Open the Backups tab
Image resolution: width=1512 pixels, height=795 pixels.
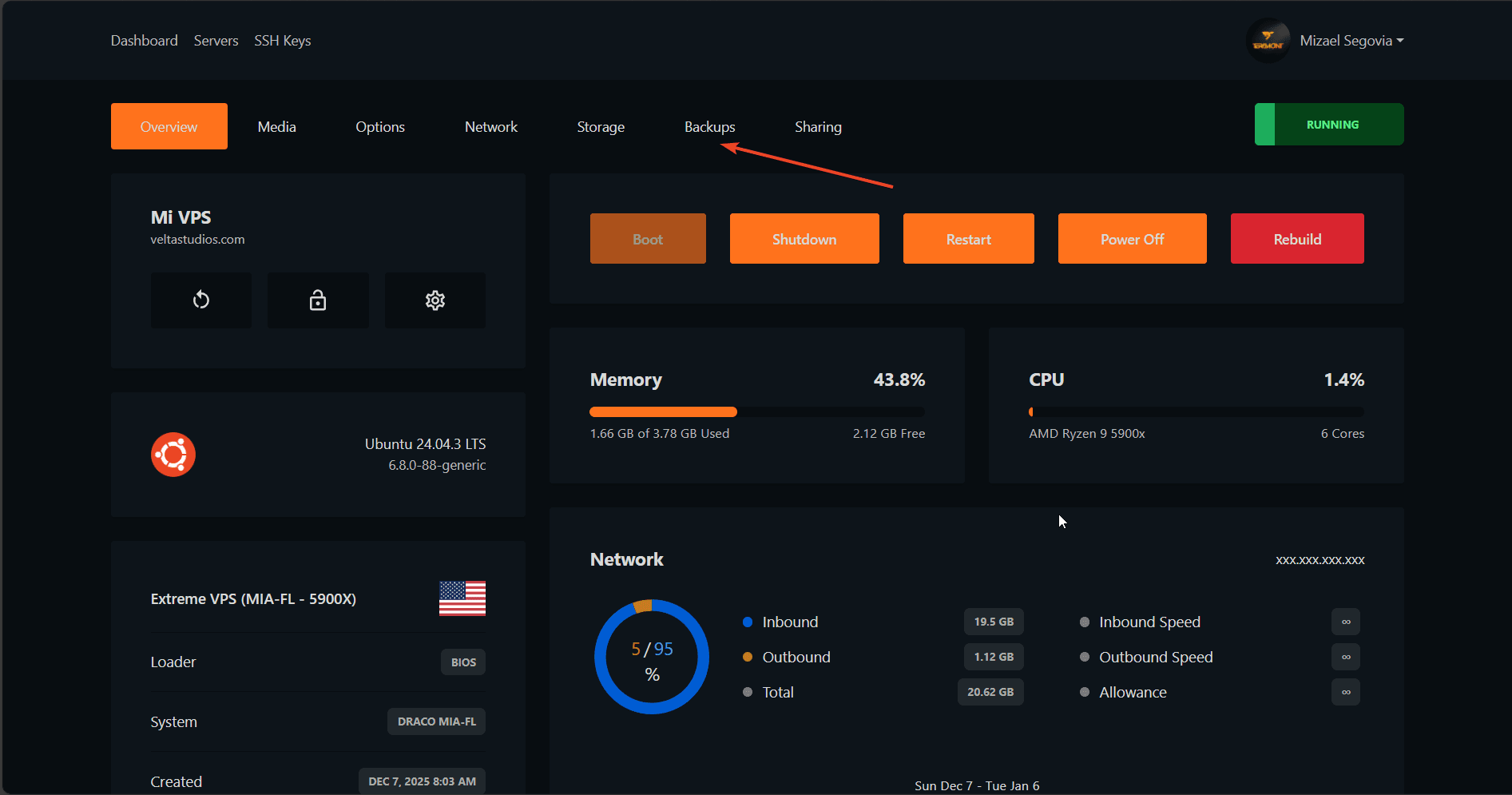click(710, 126)
